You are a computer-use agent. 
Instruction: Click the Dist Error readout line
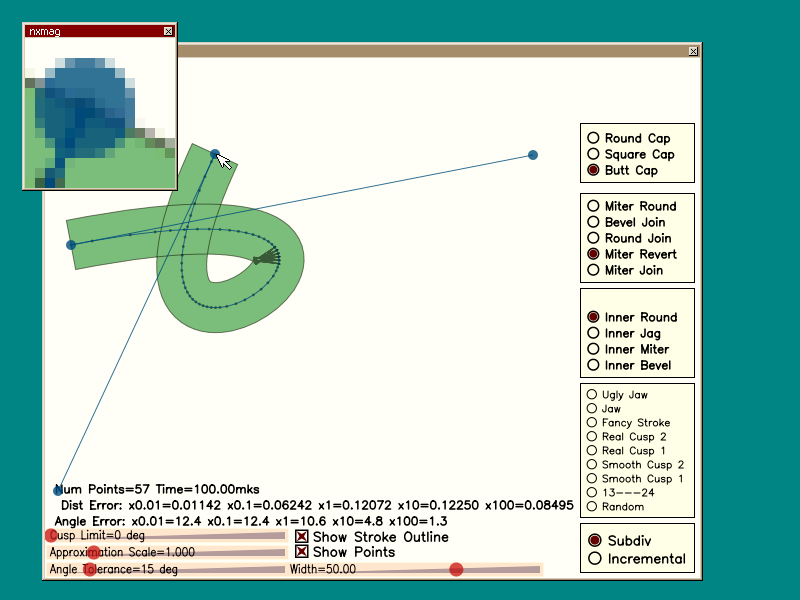point(317,505)
